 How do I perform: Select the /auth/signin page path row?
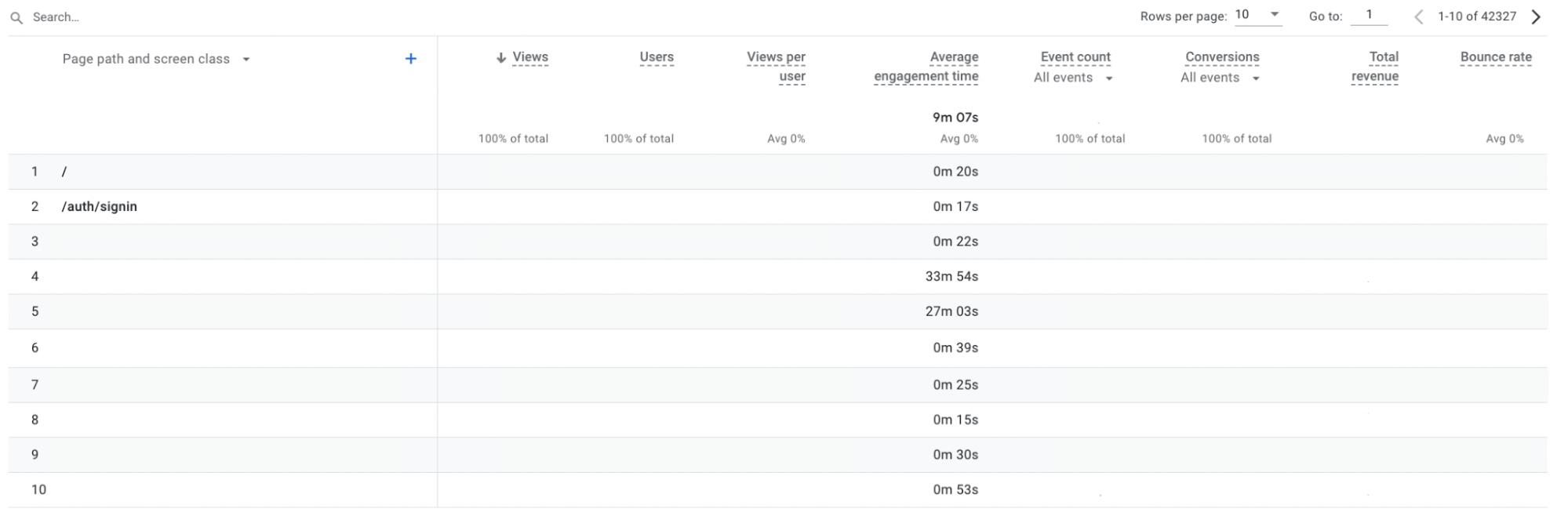(x=100, y=206)
